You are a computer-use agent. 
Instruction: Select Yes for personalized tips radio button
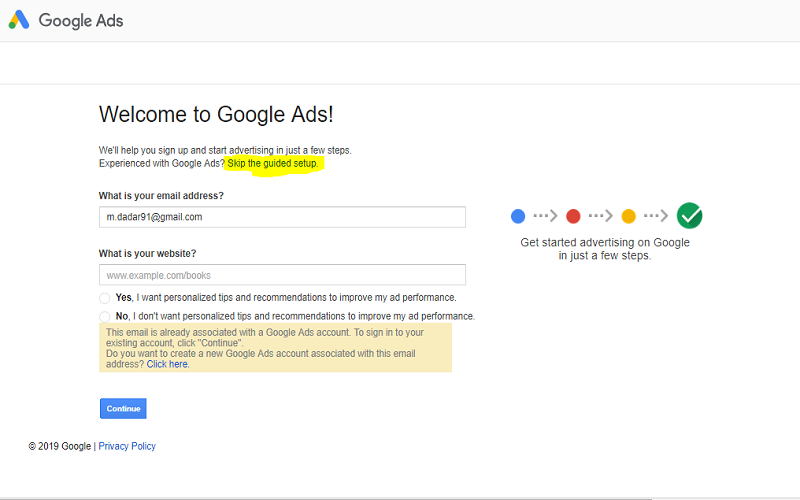[105, 298]
